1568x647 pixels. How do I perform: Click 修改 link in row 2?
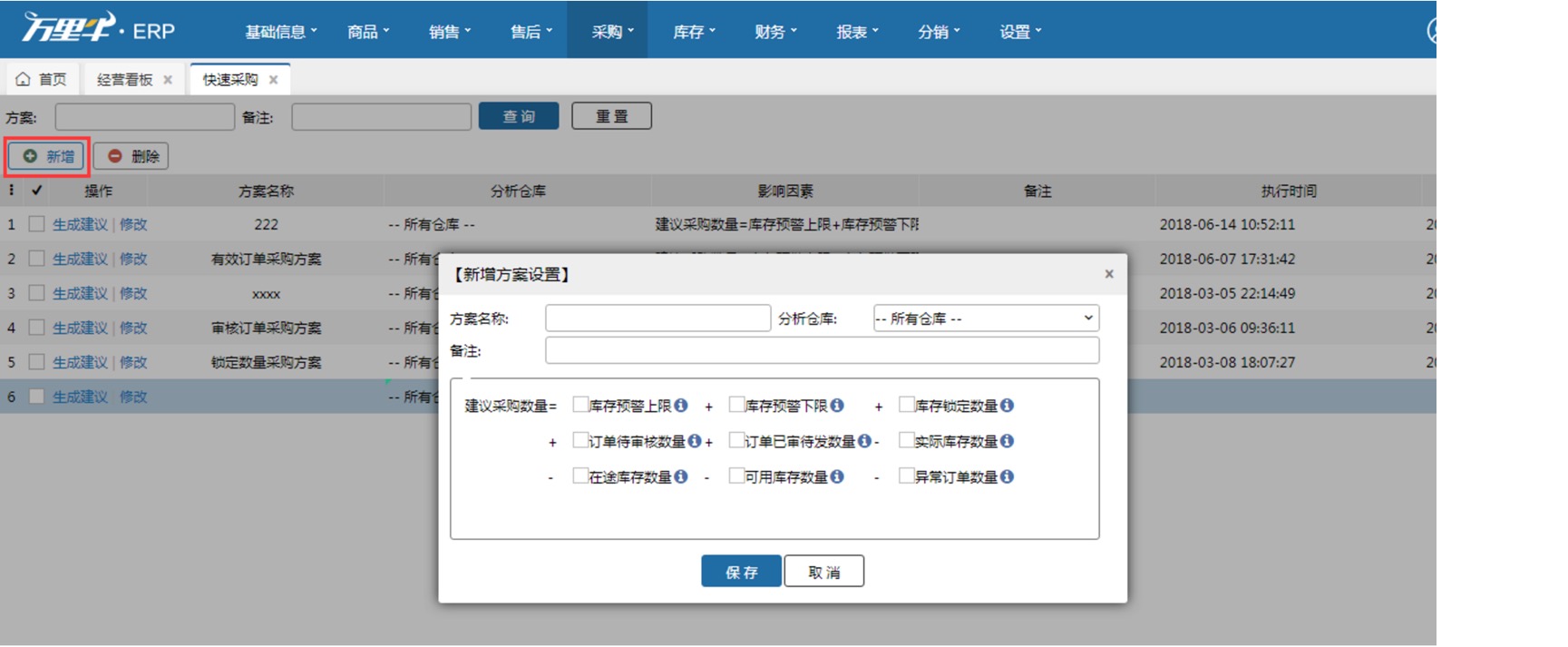[x=133, y=259]
